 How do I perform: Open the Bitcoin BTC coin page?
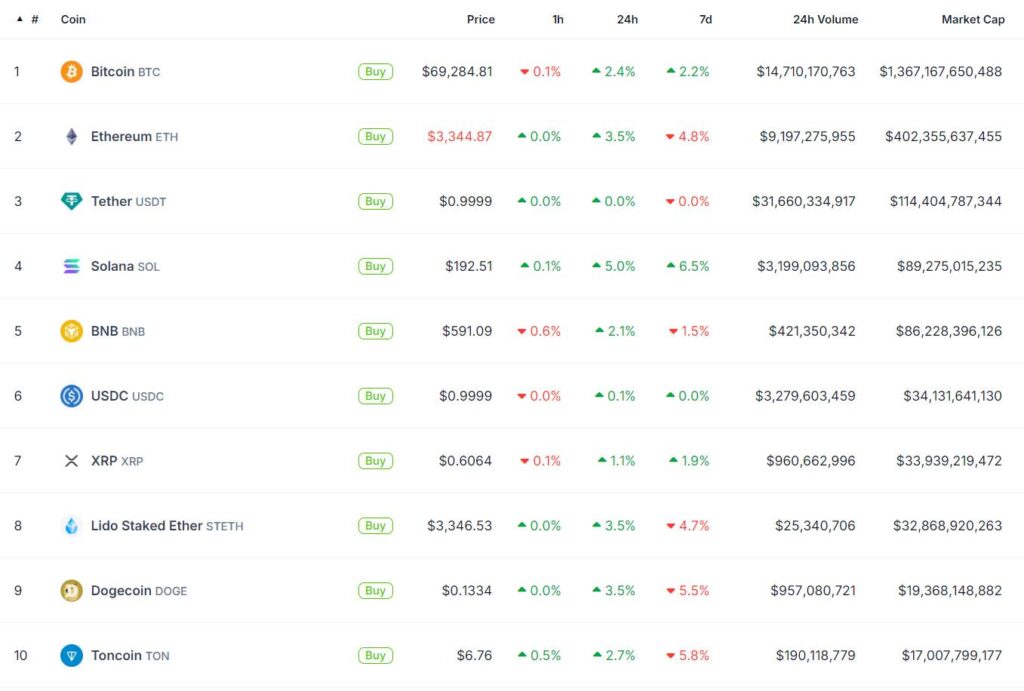tap(125, 71)
